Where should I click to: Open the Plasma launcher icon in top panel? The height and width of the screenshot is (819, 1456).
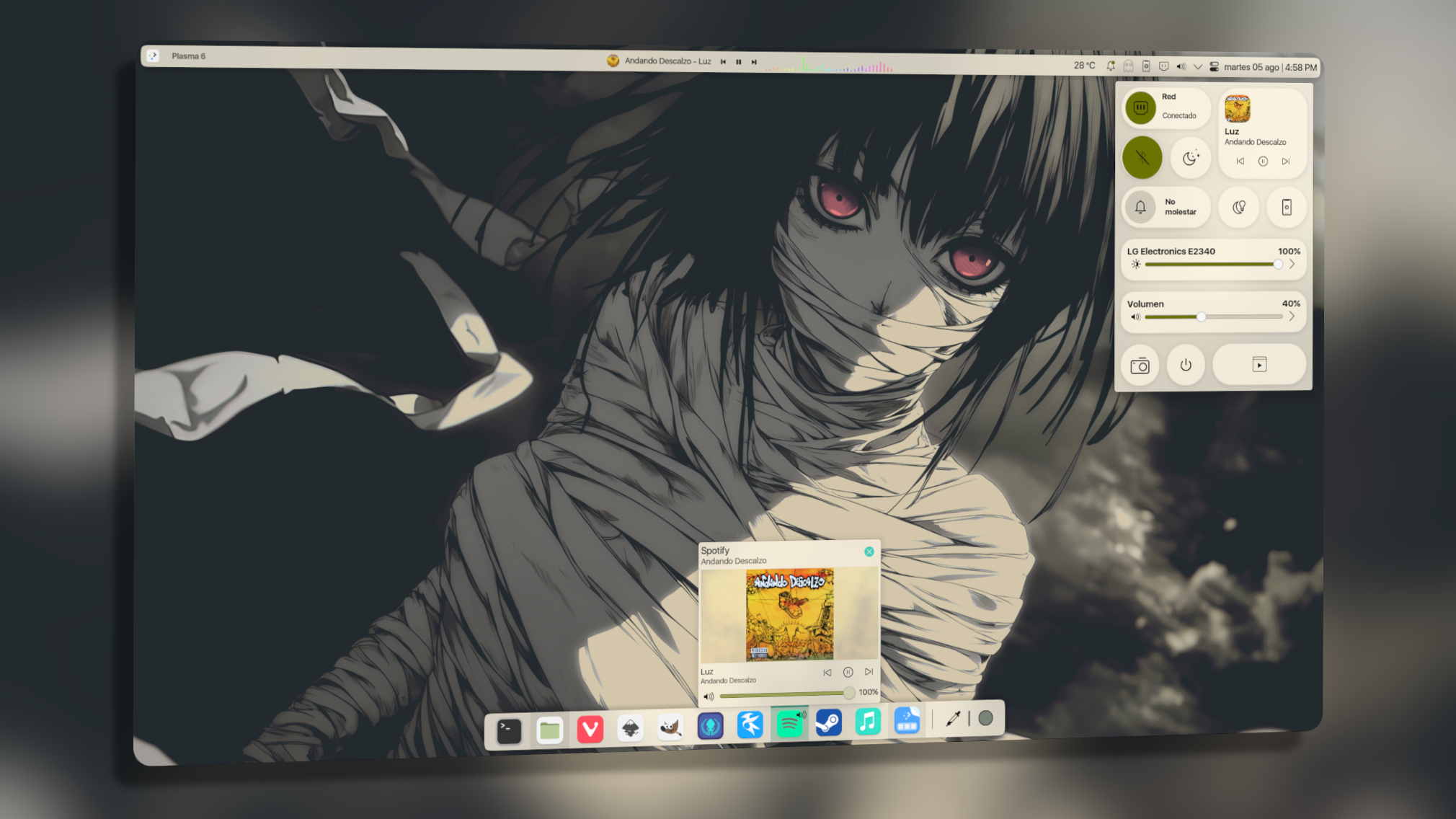153,56
